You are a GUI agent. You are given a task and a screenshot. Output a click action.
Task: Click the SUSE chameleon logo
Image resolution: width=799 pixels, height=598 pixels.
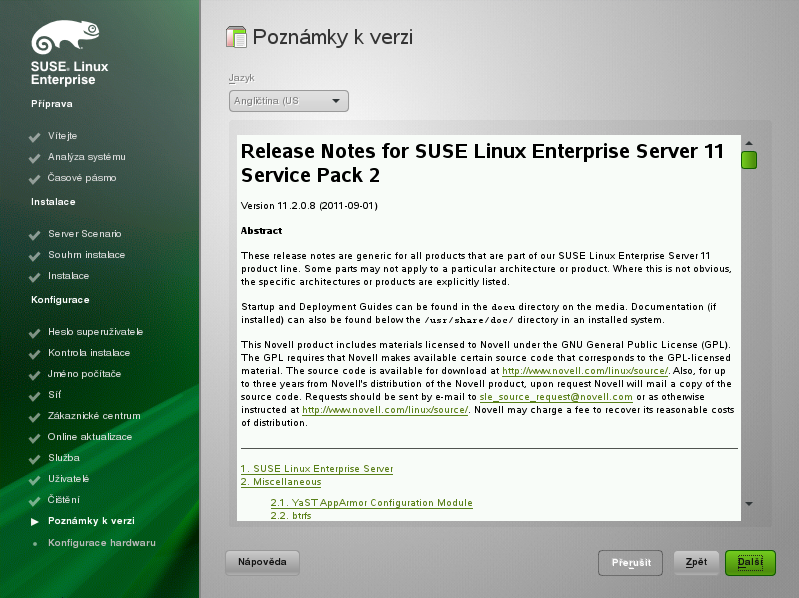pos(65,37)
